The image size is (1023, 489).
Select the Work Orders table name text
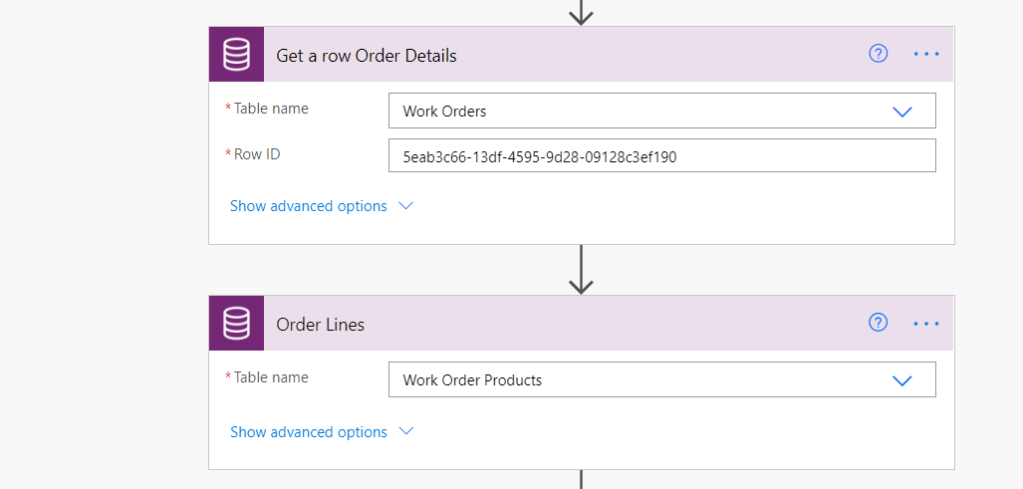444,112
